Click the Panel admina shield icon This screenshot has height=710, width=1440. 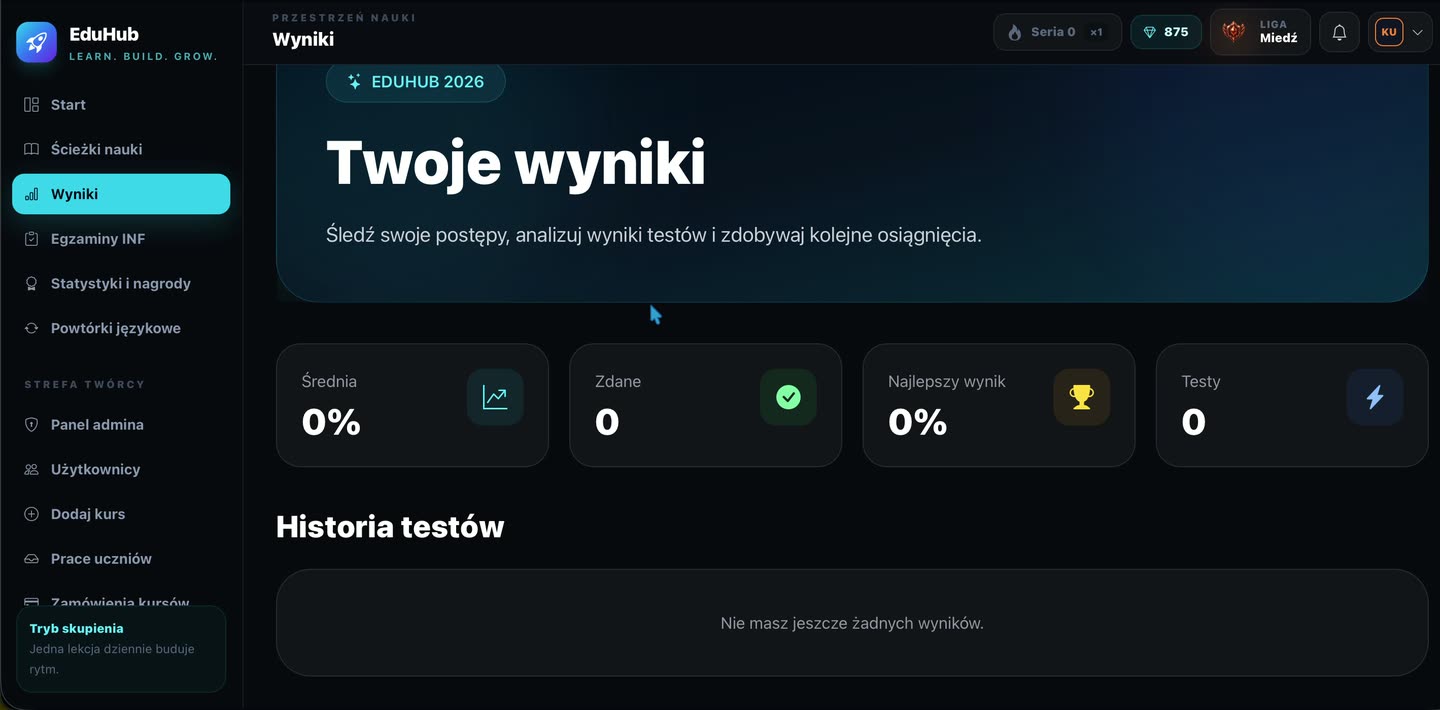pos(31,425)
